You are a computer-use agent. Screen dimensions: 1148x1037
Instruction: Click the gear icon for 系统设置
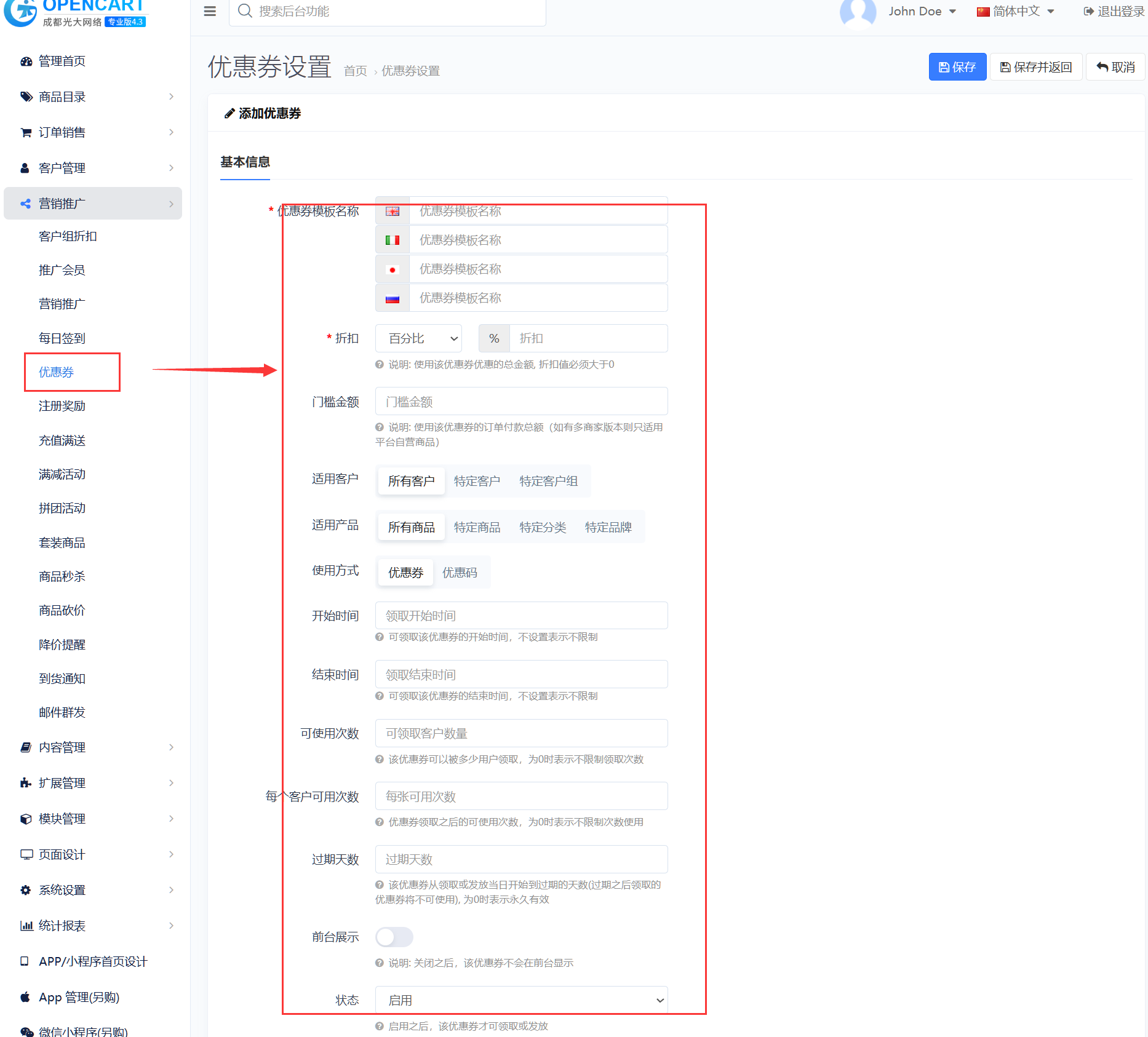(x=26, y=890)
